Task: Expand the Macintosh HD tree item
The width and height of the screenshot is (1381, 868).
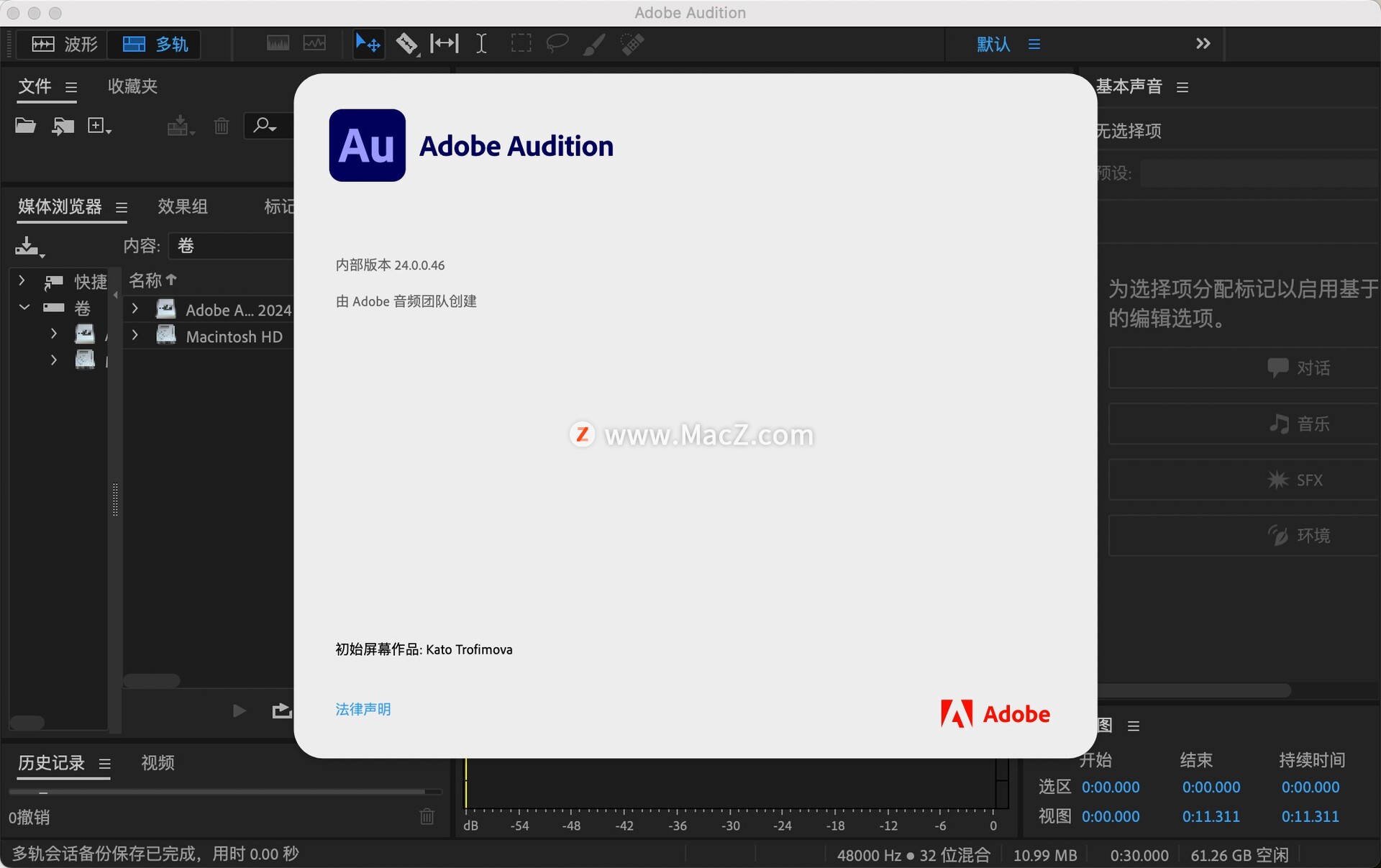Action: (134, 335)
